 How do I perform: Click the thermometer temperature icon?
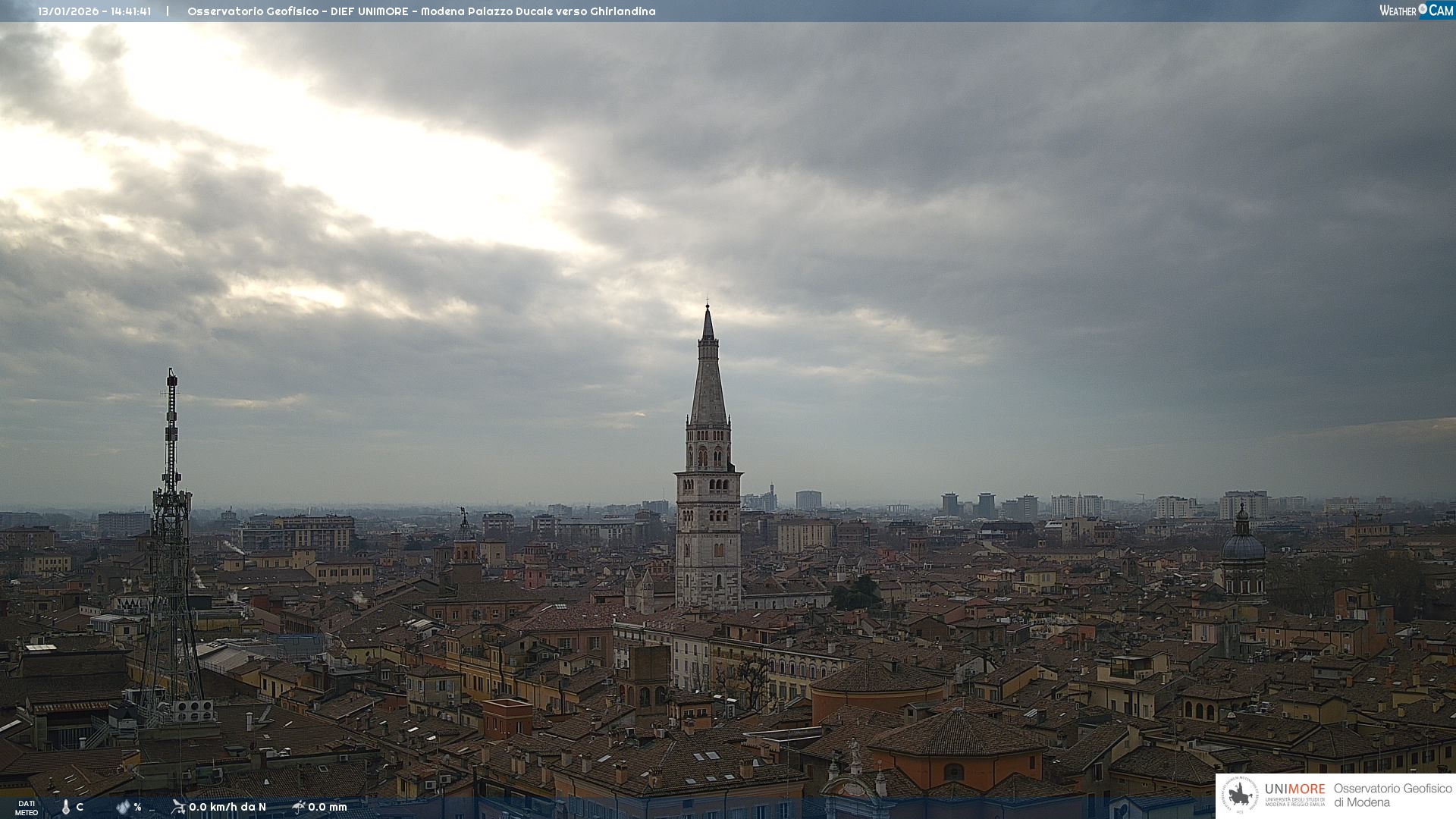pyautogui.click(x=66, y=807)
